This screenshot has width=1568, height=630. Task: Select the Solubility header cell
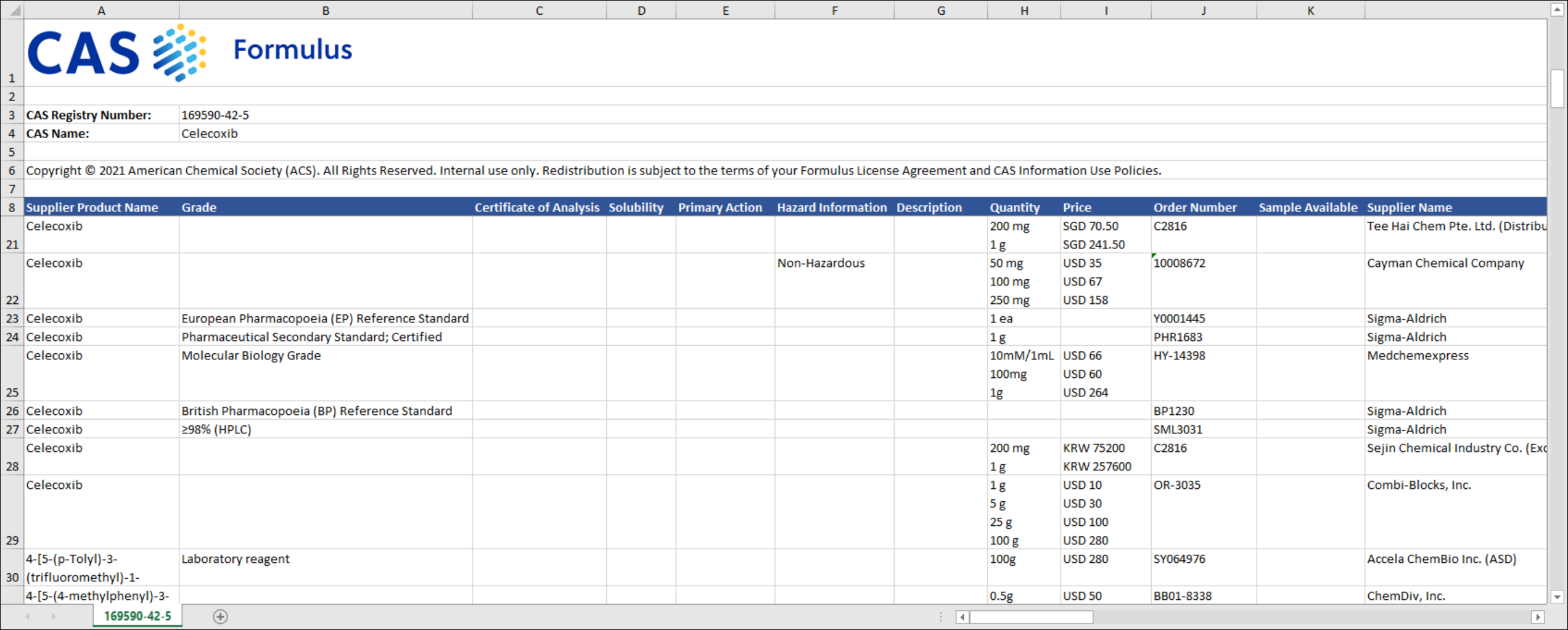(x=641, y=207)
